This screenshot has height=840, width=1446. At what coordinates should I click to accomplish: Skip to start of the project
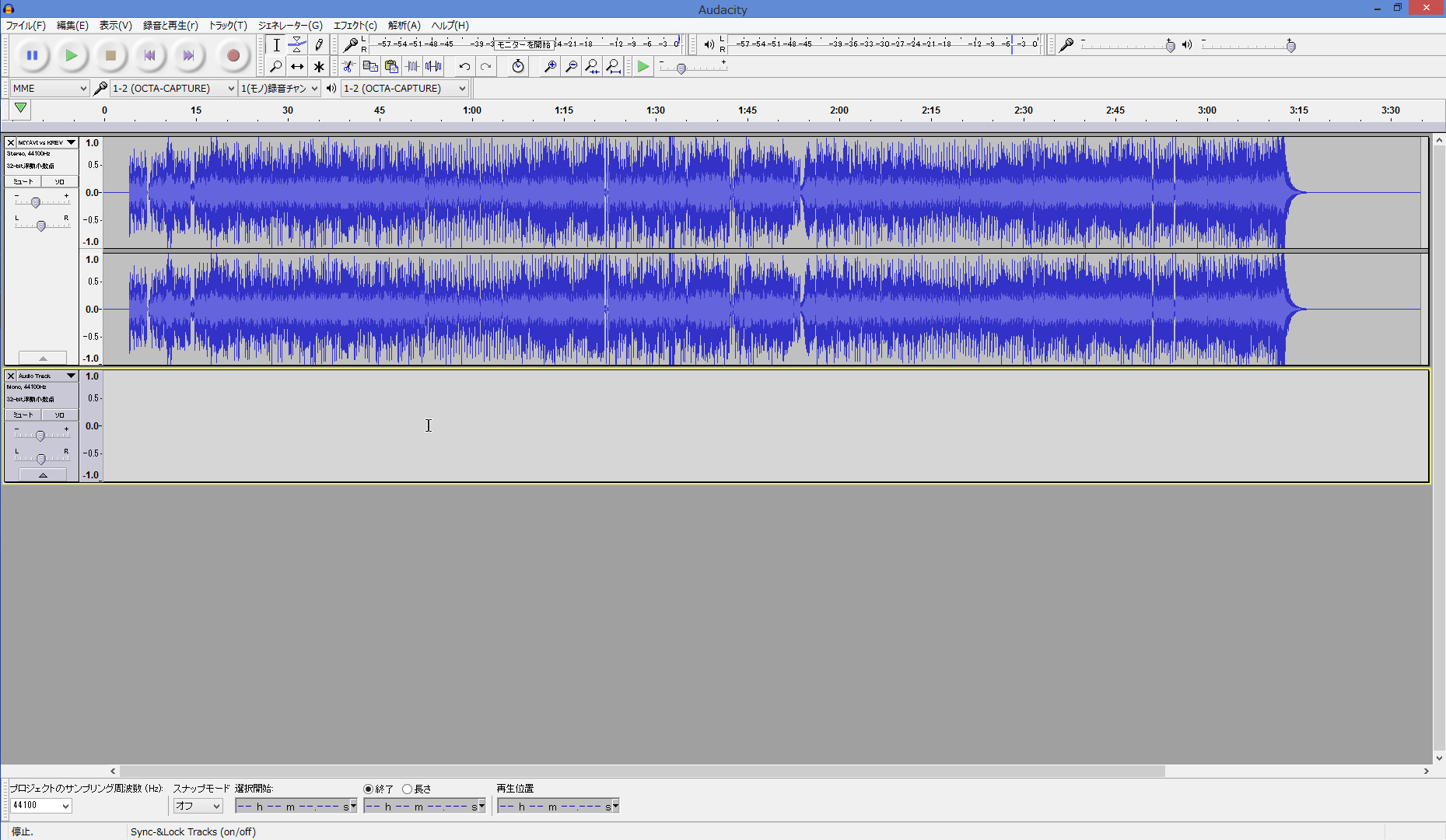click(x=149, y=55)
